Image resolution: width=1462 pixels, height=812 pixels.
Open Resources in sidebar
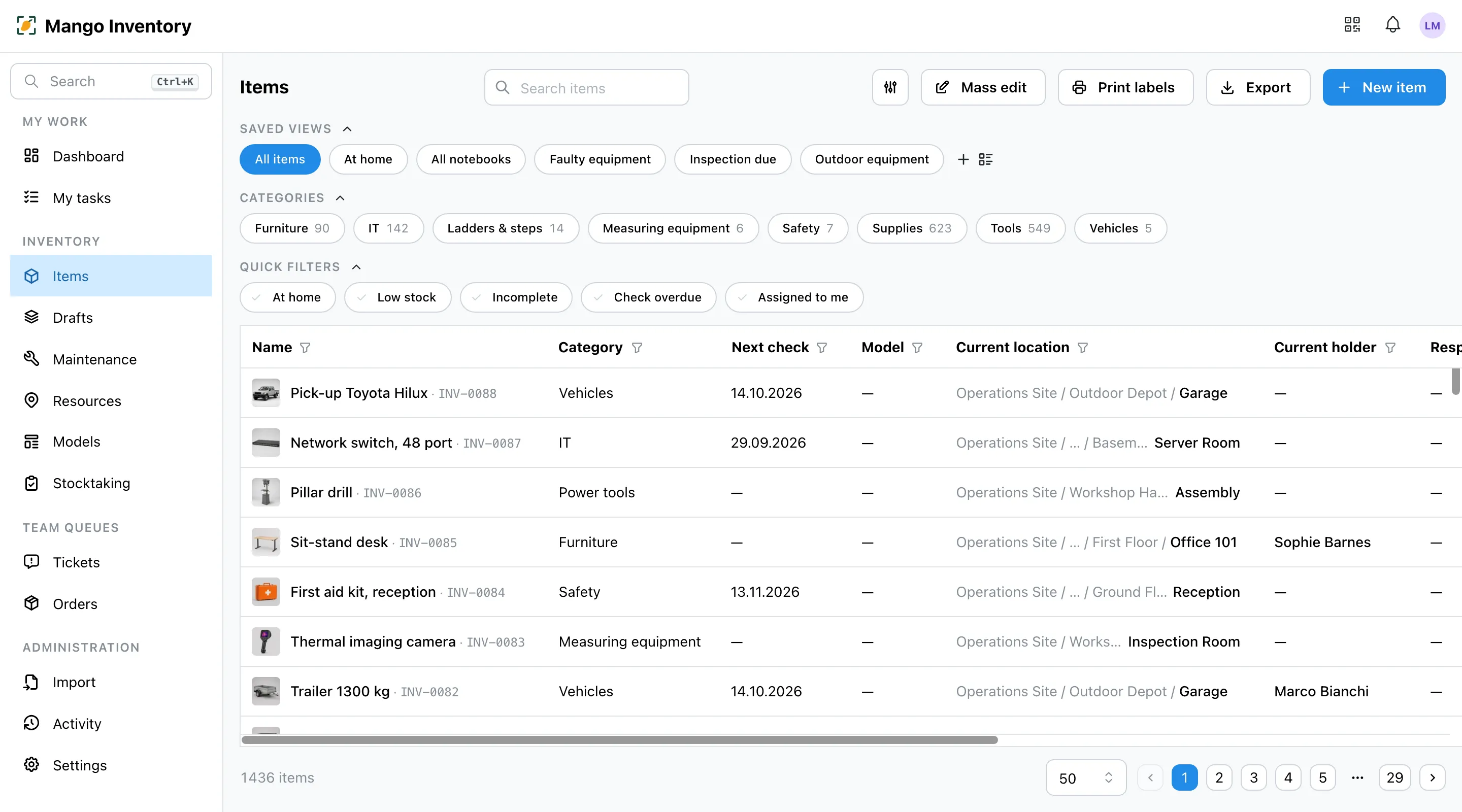tap(111, 400)
